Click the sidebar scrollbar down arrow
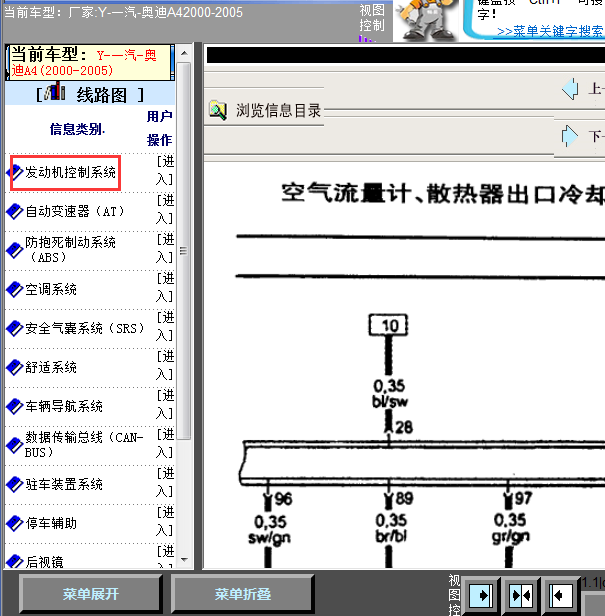This screenshot has width=605, height=616. [184, 560]
